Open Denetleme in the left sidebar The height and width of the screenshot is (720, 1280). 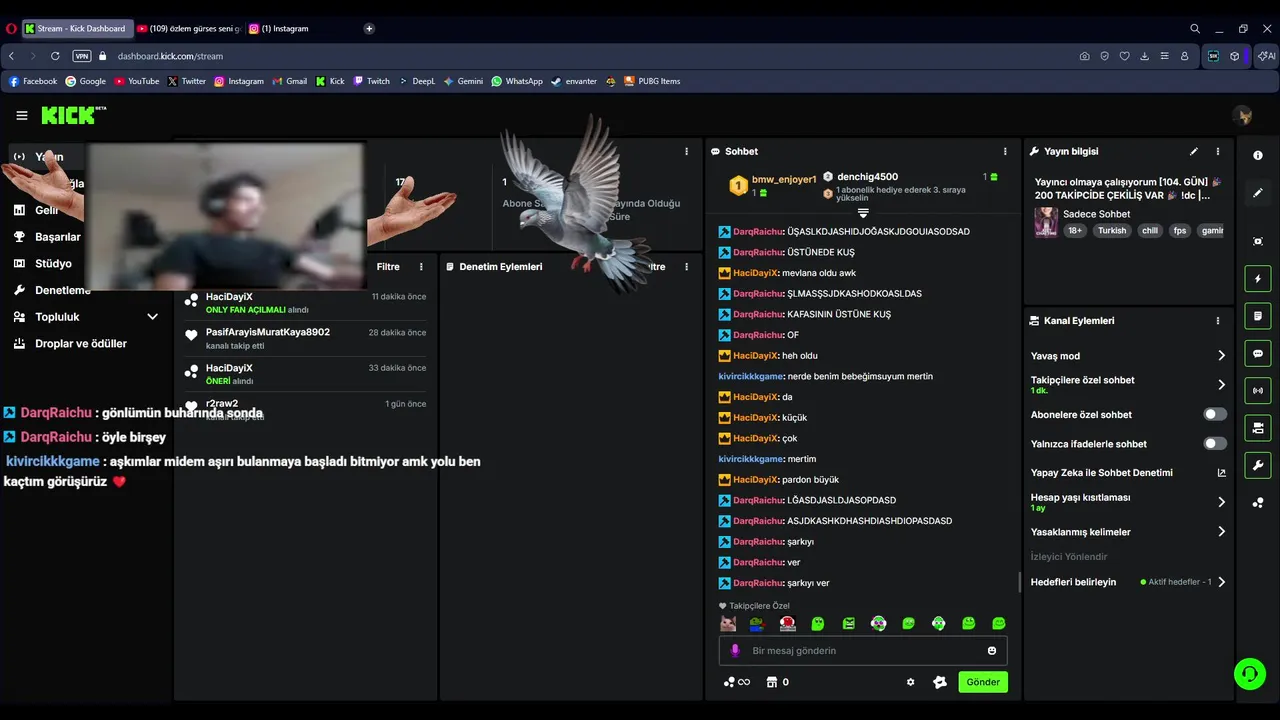pyautogui.click(x=52, y=290)
